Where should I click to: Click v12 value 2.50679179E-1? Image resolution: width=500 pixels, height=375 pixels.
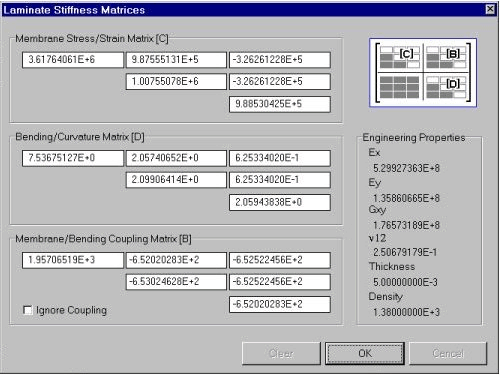click(405, 252)
